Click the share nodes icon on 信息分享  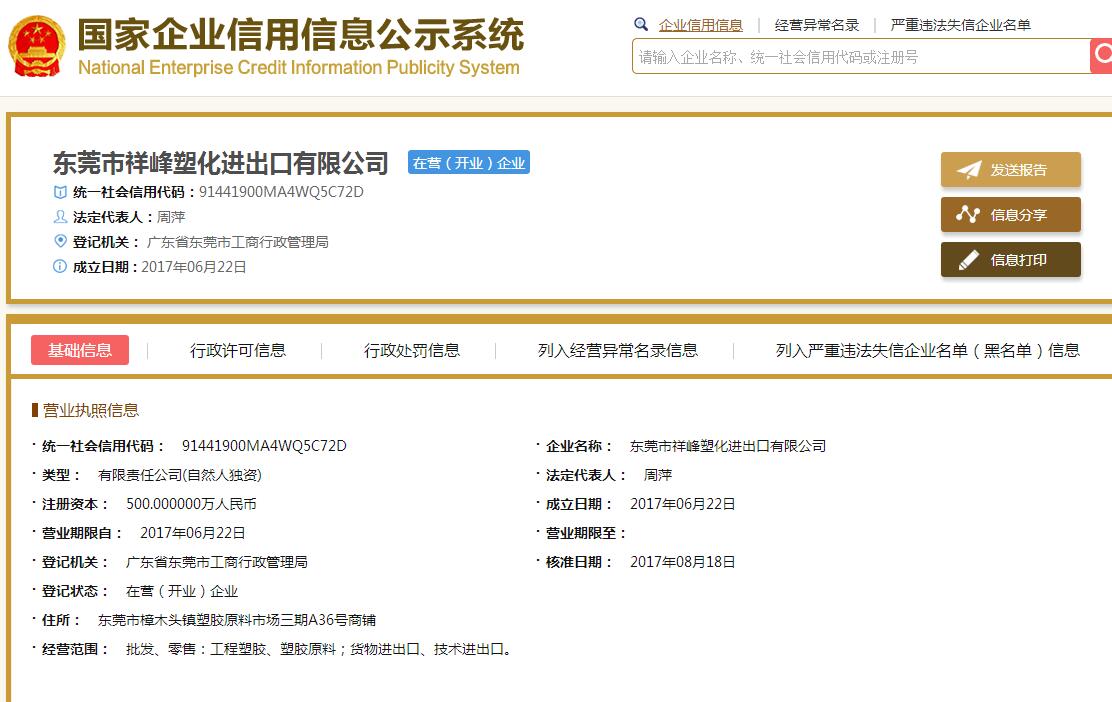tap(968, 215)
